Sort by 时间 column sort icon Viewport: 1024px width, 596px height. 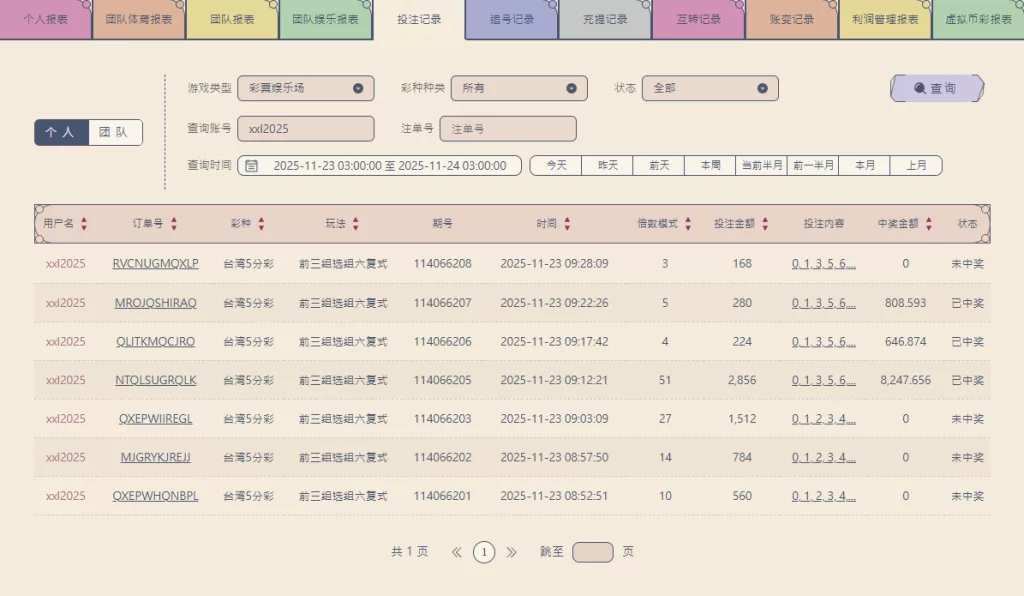[567, 224]
